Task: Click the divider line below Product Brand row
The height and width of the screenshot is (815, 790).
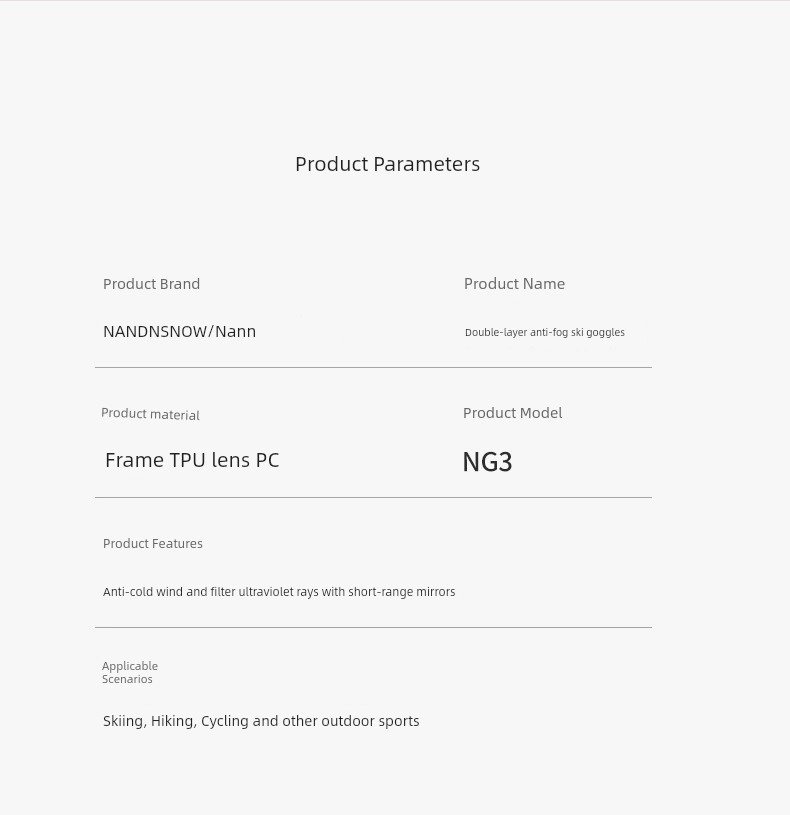Action: (373, 367)
